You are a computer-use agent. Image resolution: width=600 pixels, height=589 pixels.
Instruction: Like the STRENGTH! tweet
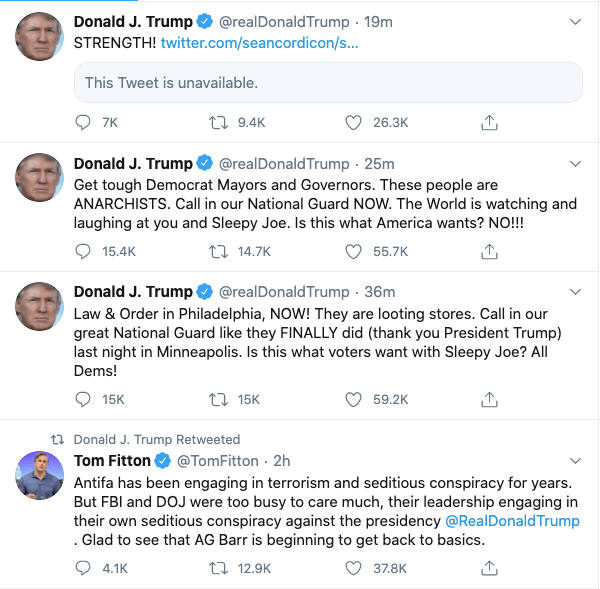[352, 122]
